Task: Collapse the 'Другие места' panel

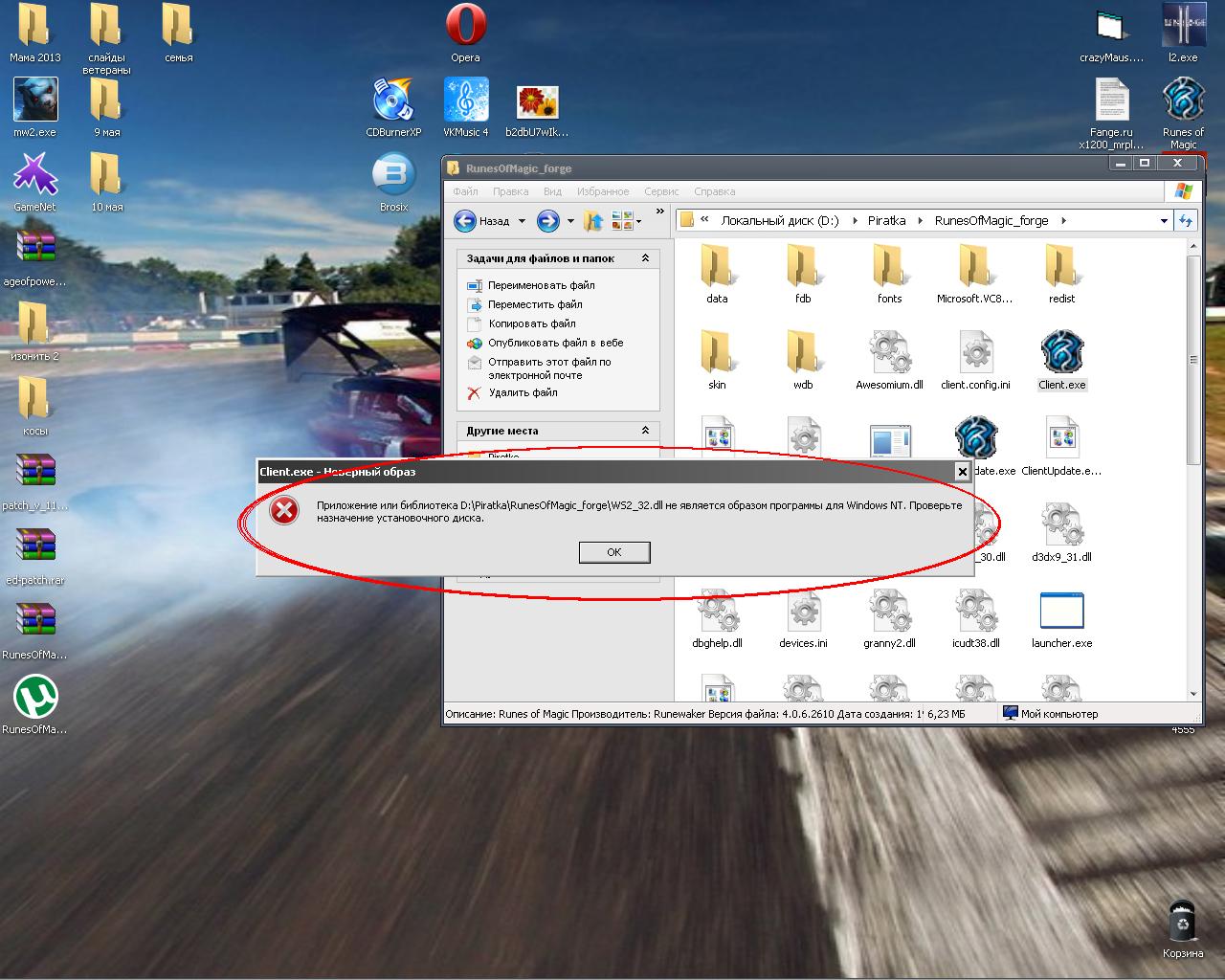Action: point(645,431)
